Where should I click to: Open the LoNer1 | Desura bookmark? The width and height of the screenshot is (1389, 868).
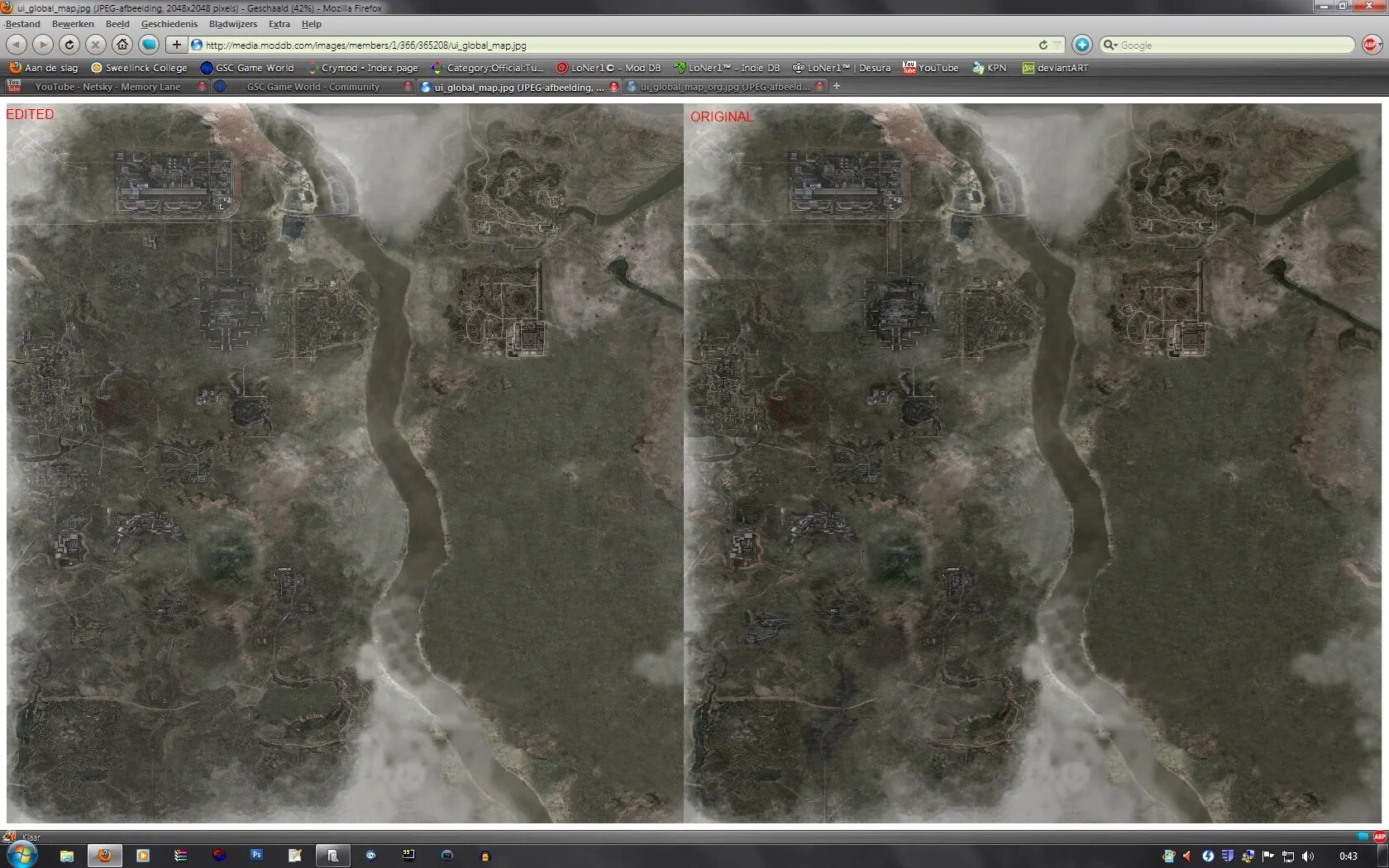[x=842, y=68]
